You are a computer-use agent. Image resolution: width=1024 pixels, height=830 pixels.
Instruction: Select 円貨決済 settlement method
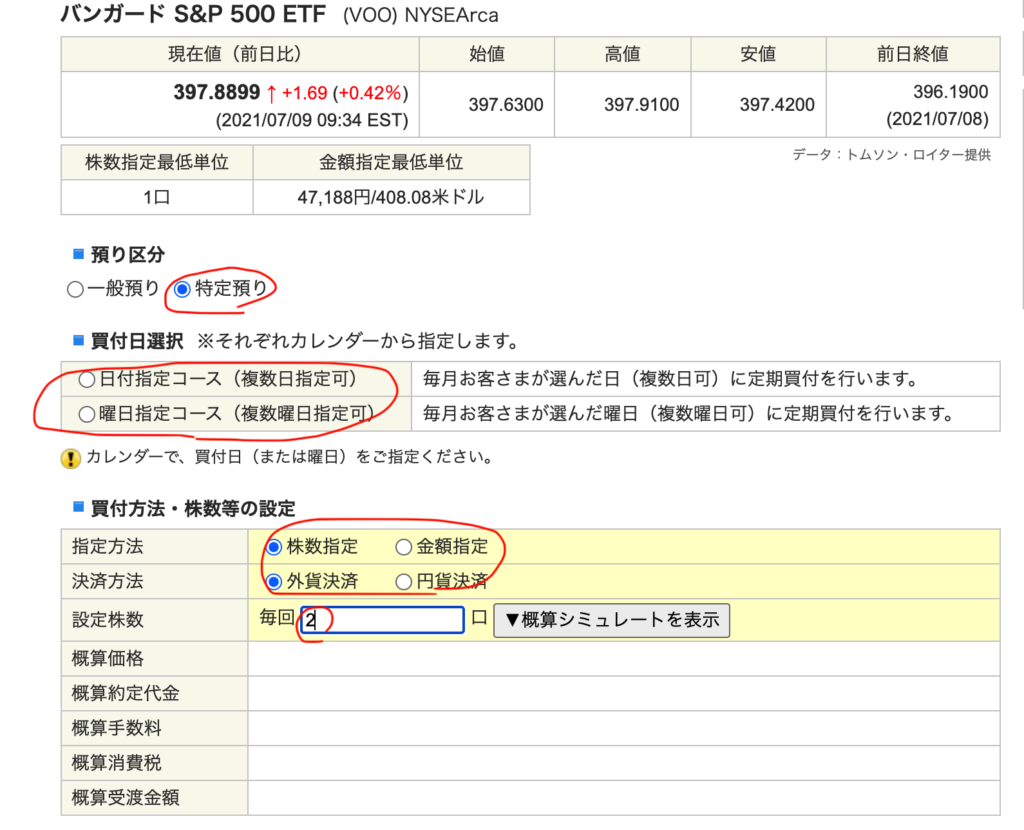click(x=404, y=581)
